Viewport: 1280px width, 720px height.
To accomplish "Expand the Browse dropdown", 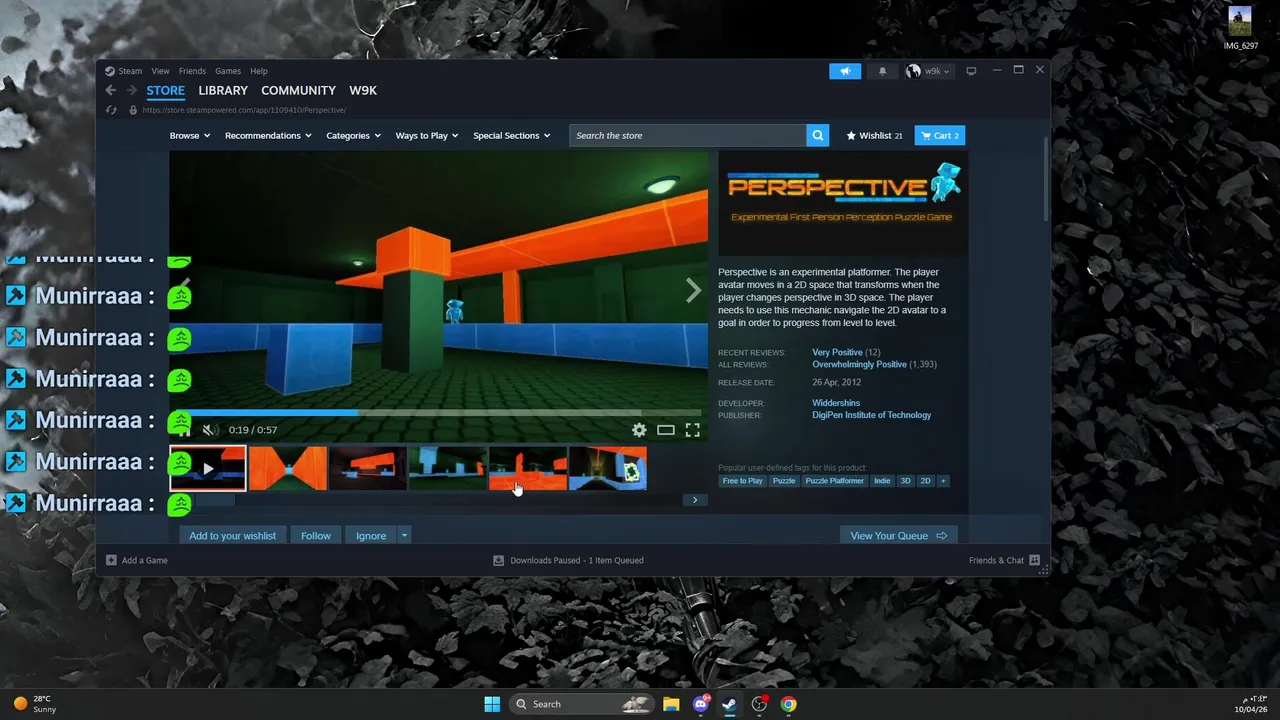I will pyautogui.click(x=189, y=135).
